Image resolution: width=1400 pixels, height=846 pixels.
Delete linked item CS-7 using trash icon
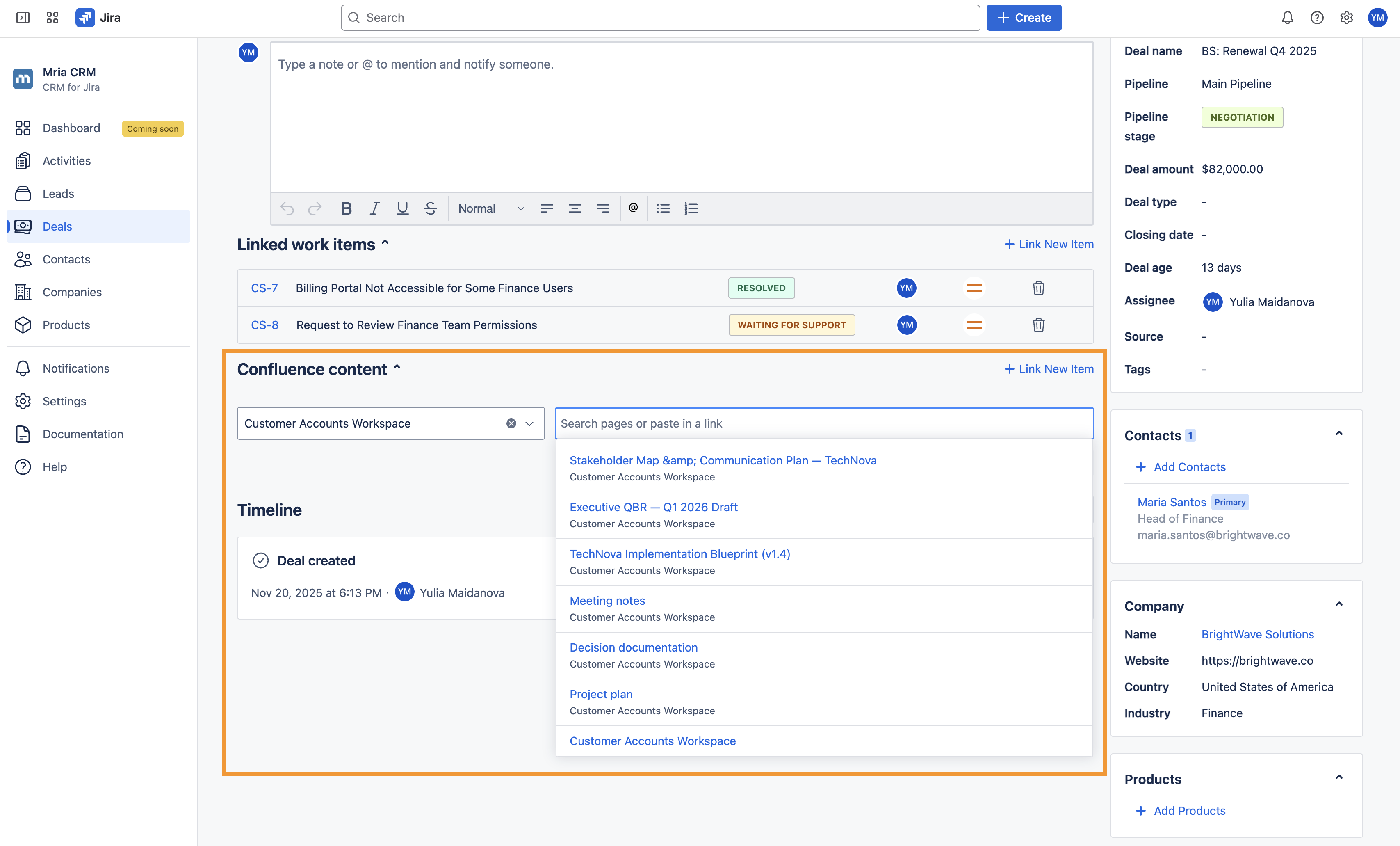(1038, 288)
